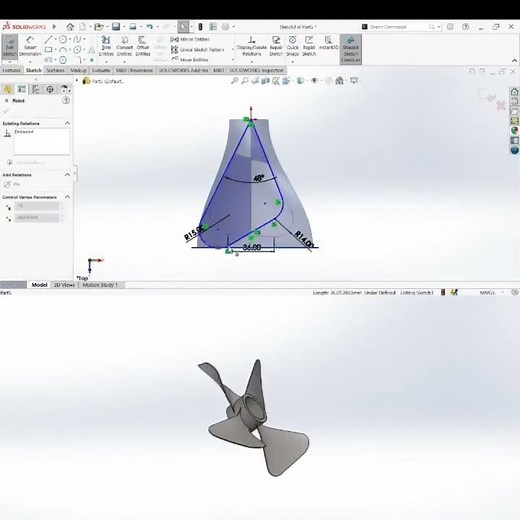Click the Trim Entities tool

(106, 46)
